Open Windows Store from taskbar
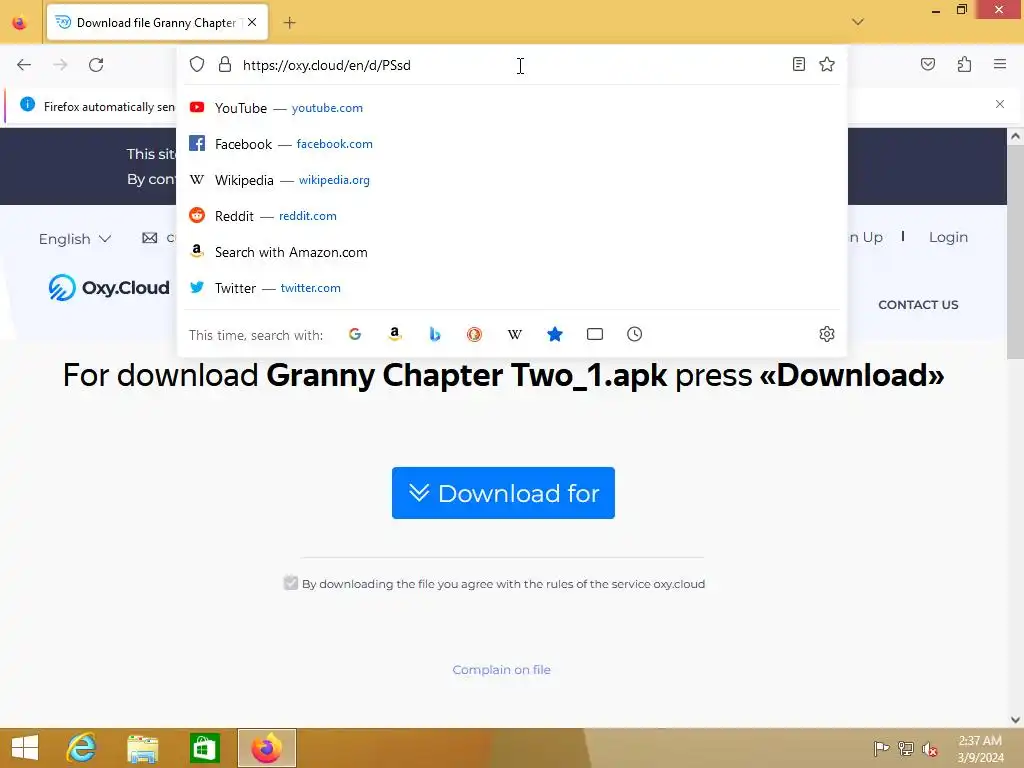 pyautogui.click(x=204, y=748)
